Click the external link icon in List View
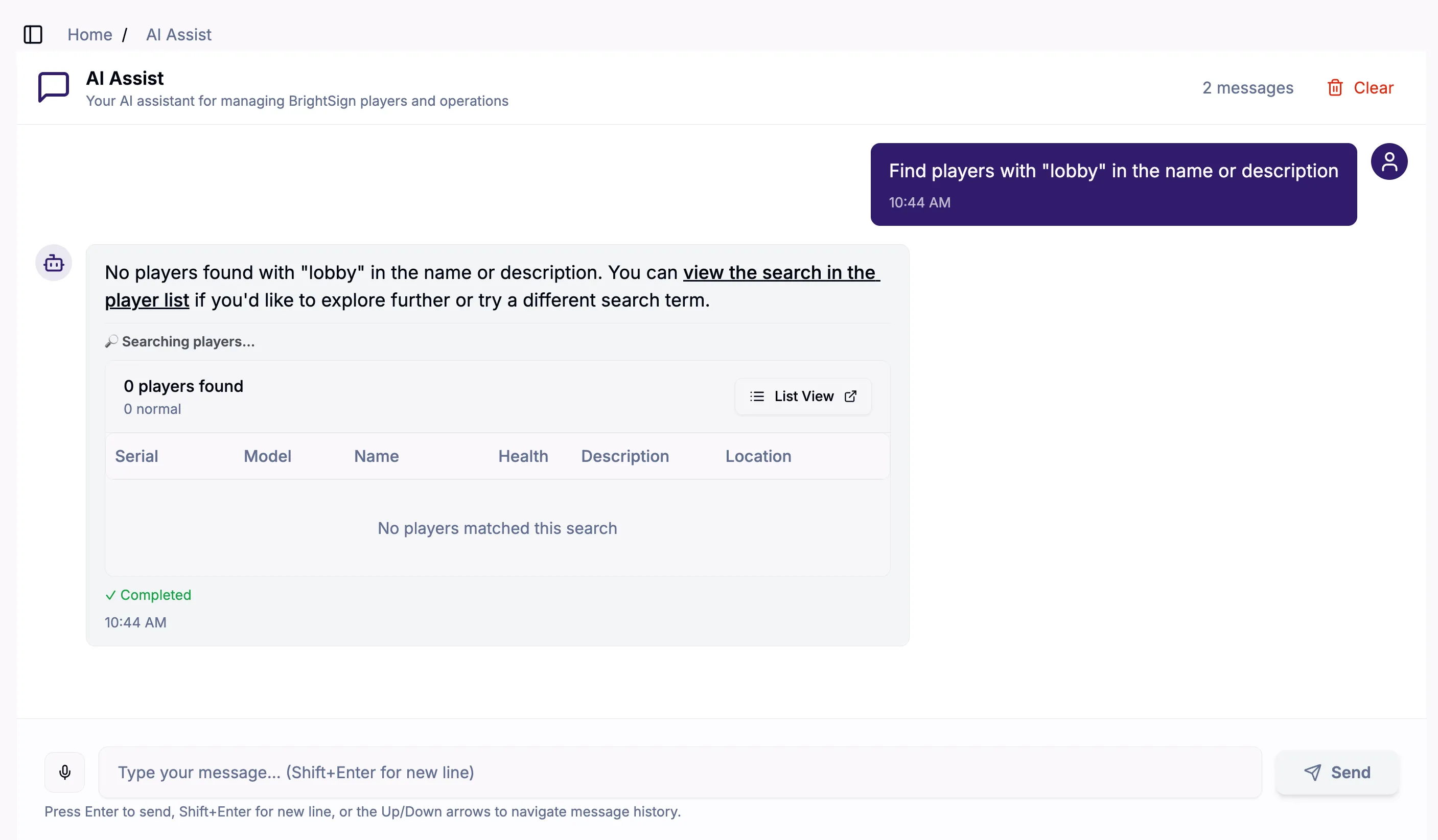 point(850,396)
